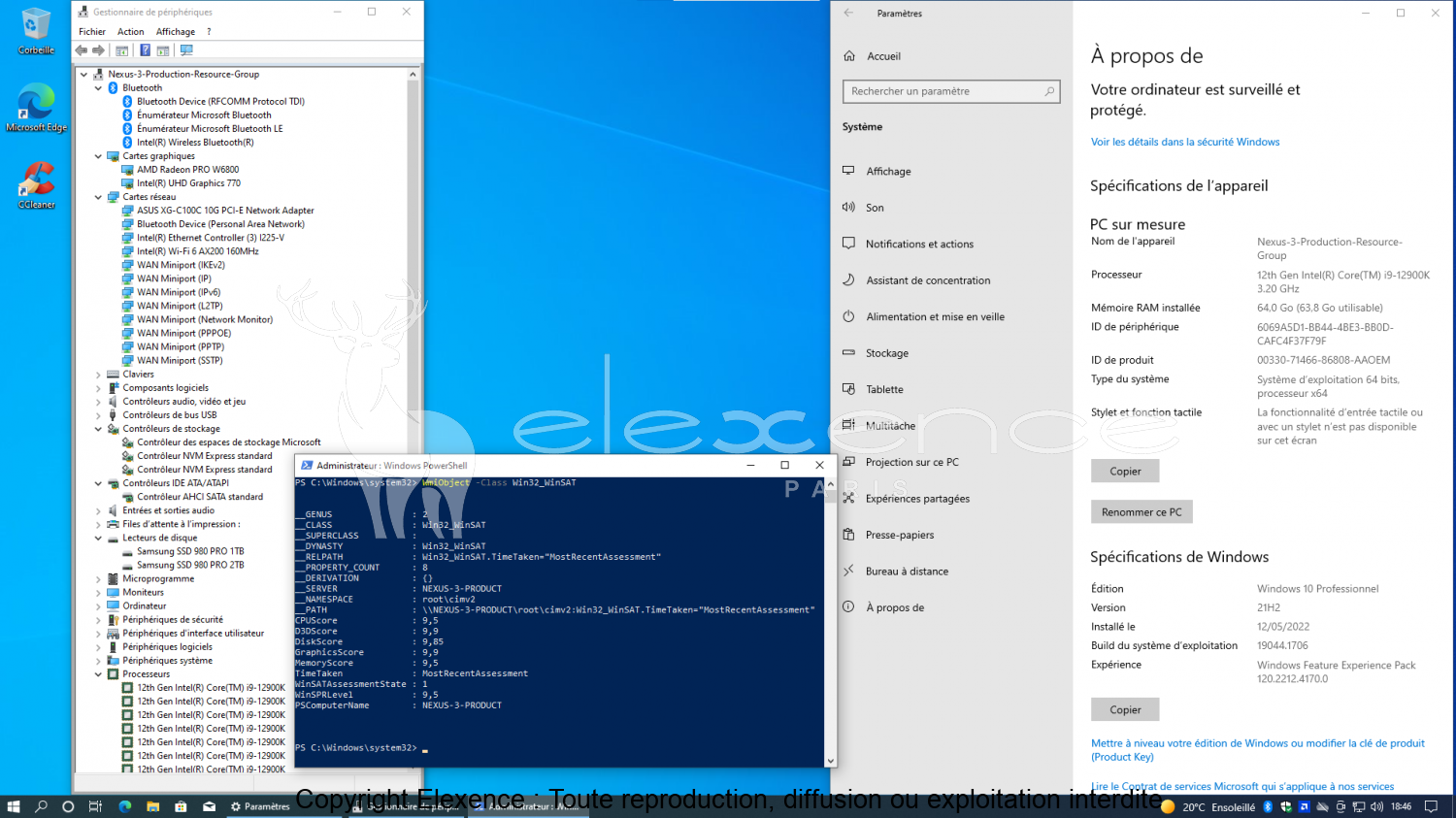This screenshot has width=1456, height=818.
Task: Collapse the Cartes graphiques category
Action: 98,156
